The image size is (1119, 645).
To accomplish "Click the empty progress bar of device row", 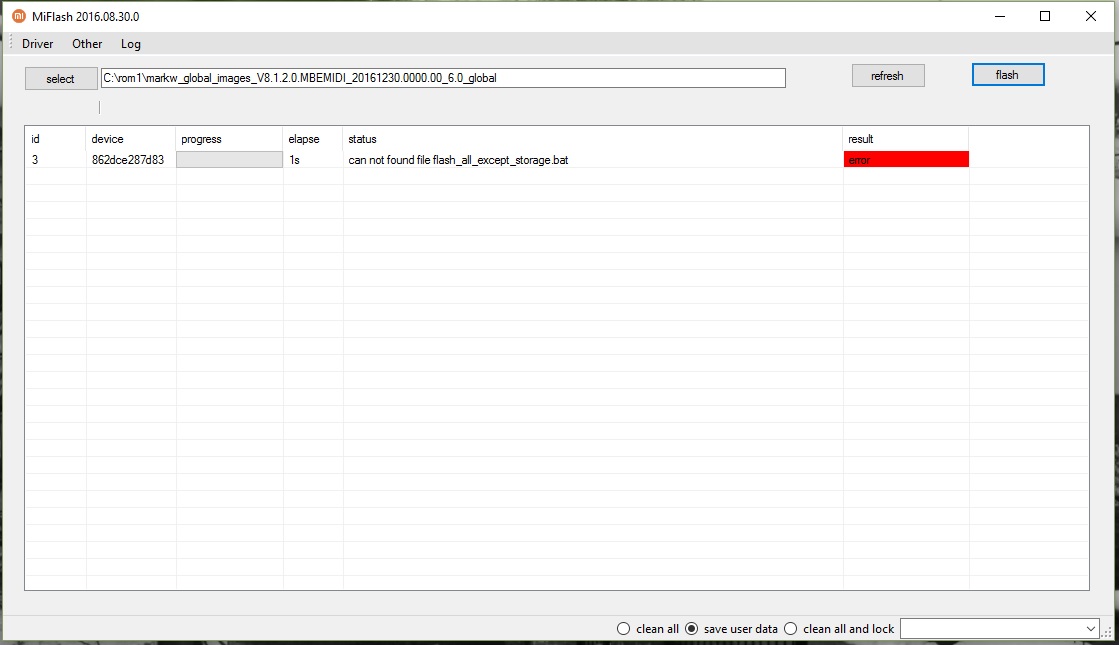I will coord(229,160).
